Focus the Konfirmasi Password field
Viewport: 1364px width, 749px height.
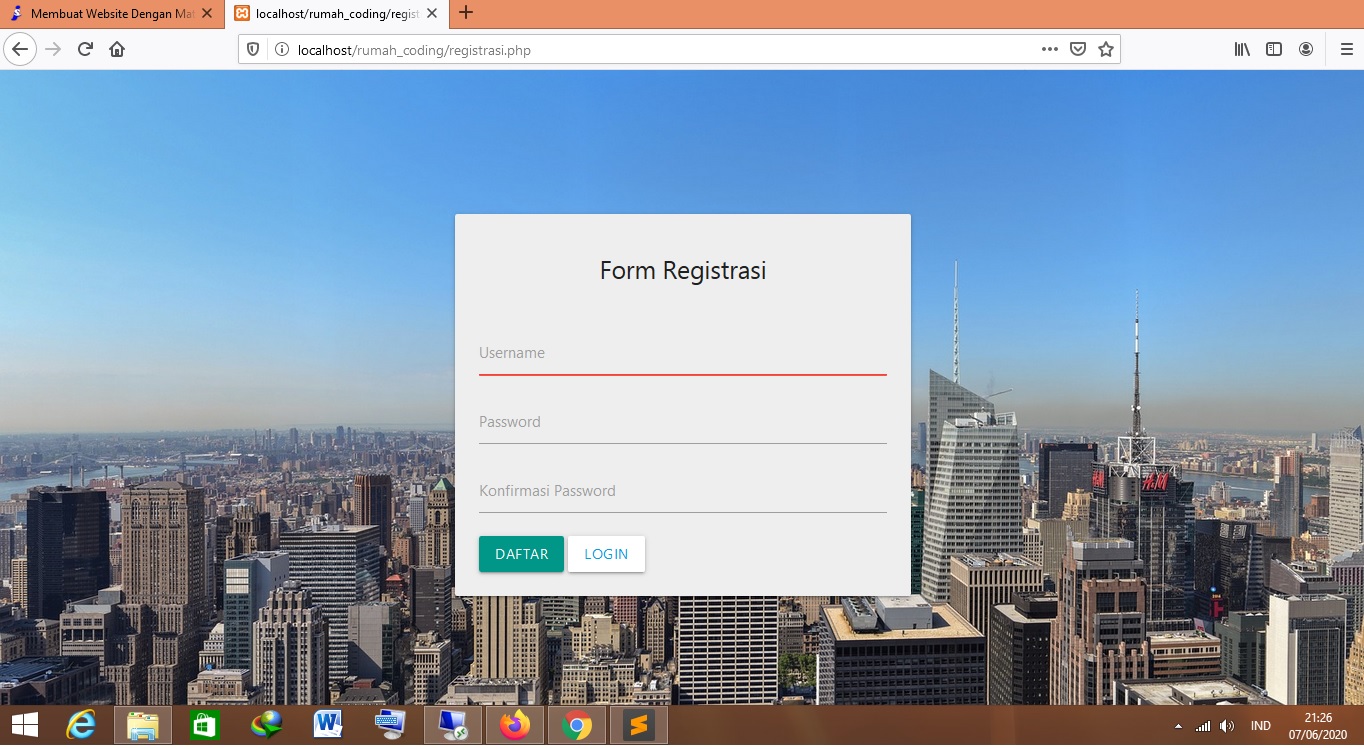682,492
